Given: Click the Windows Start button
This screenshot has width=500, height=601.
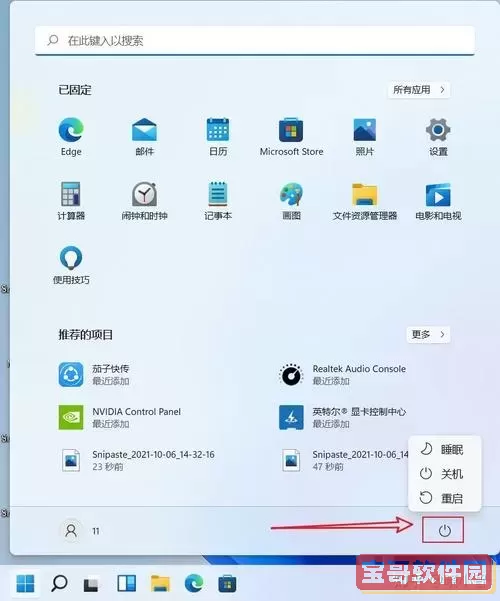Looking at the screenshot, I should [26, 584].
